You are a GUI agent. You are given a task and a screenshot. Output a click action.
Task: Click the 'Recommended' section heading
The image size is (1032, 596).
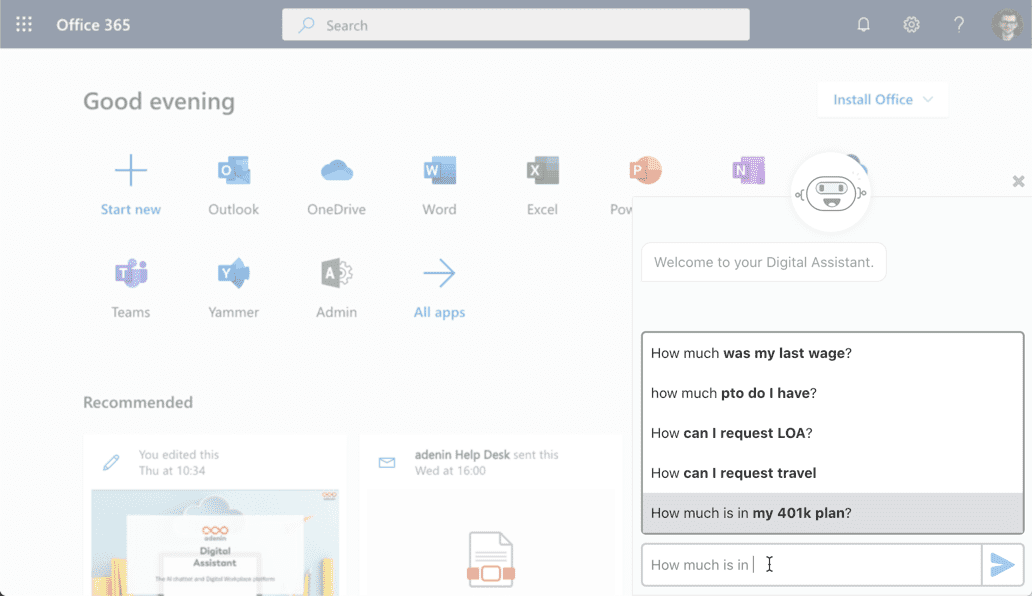click(138, 403)
